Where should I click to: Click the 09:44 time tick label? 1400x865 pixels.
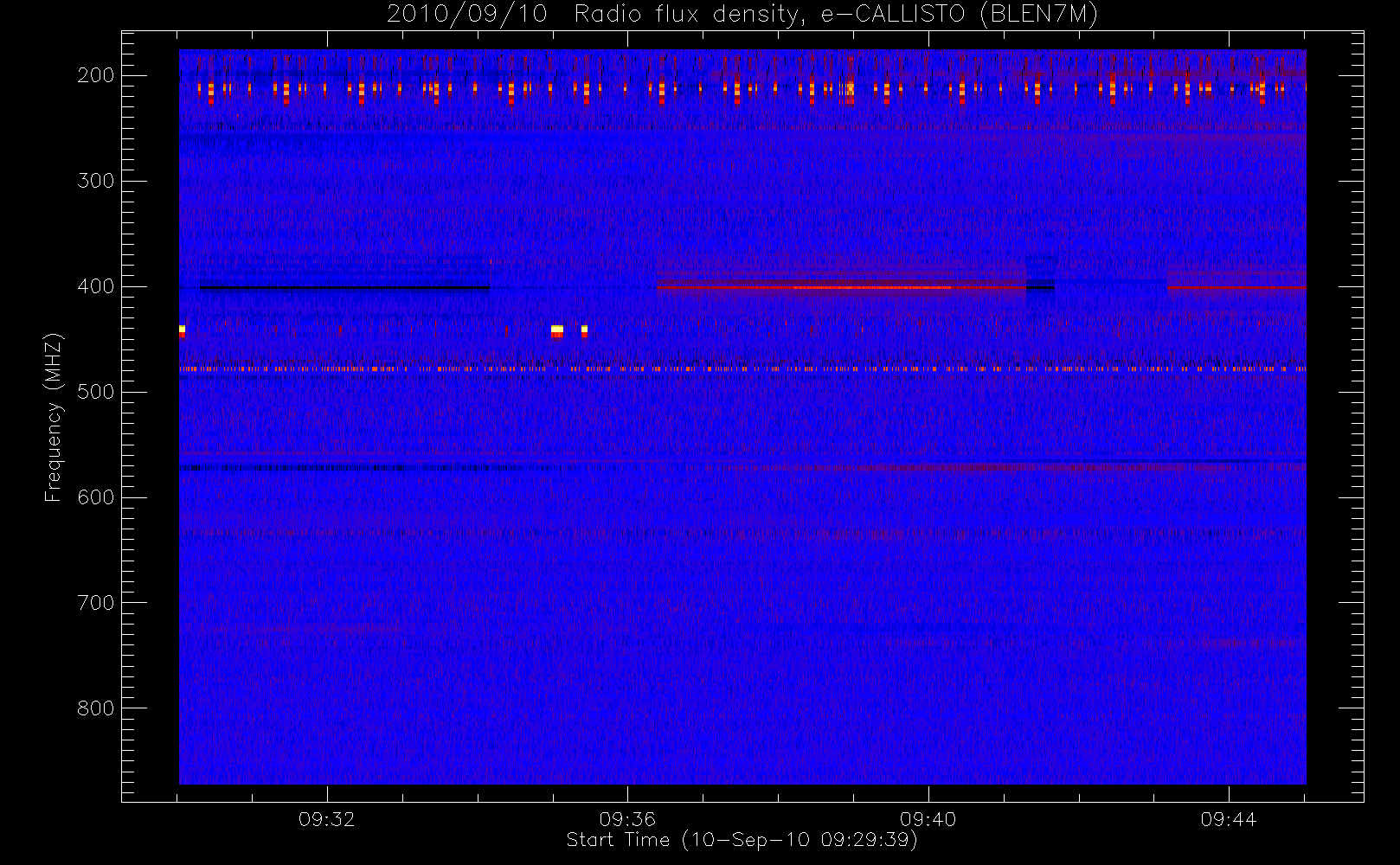1229,819
